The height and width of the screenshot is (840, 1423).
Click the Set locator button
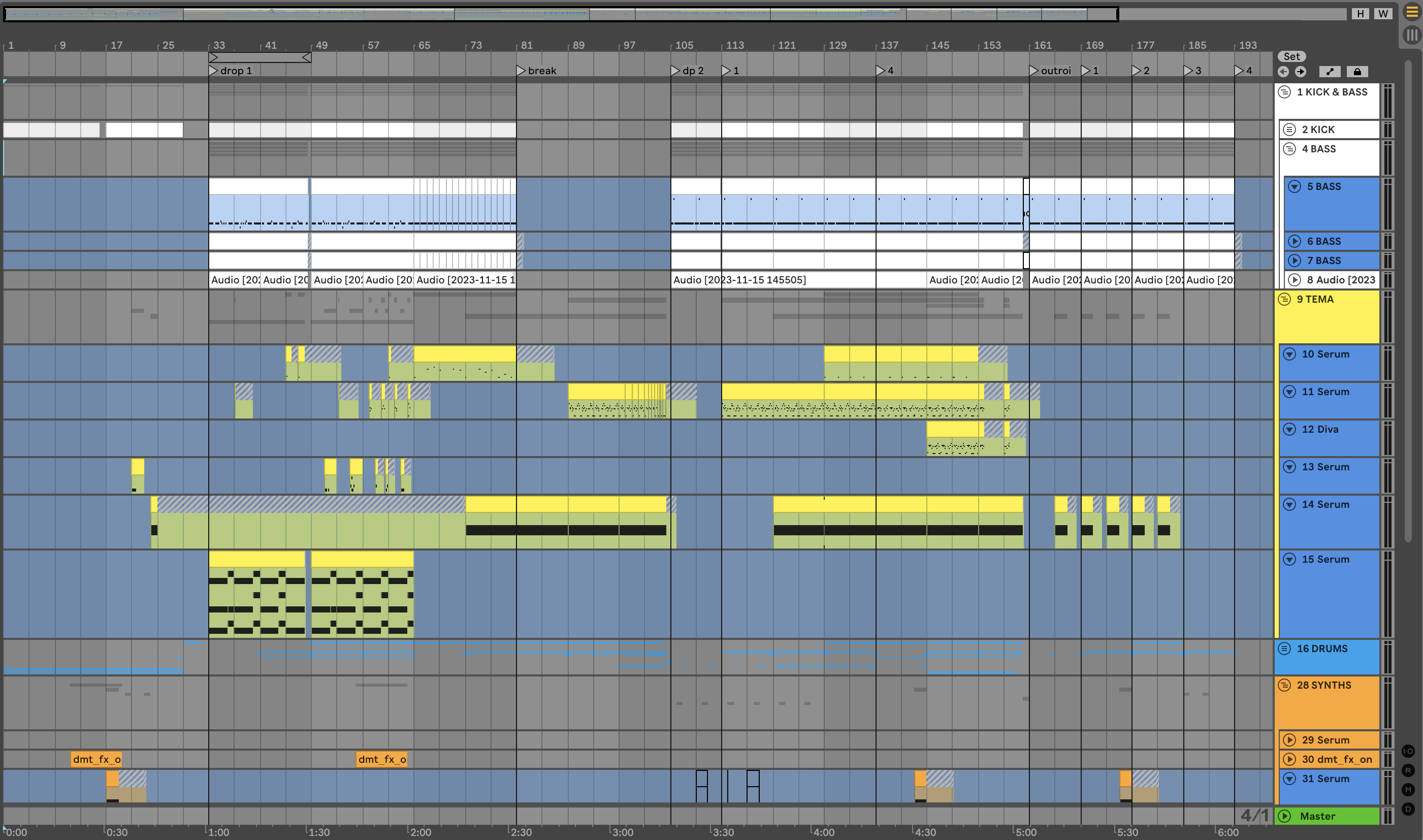[x=1291, y=56]
